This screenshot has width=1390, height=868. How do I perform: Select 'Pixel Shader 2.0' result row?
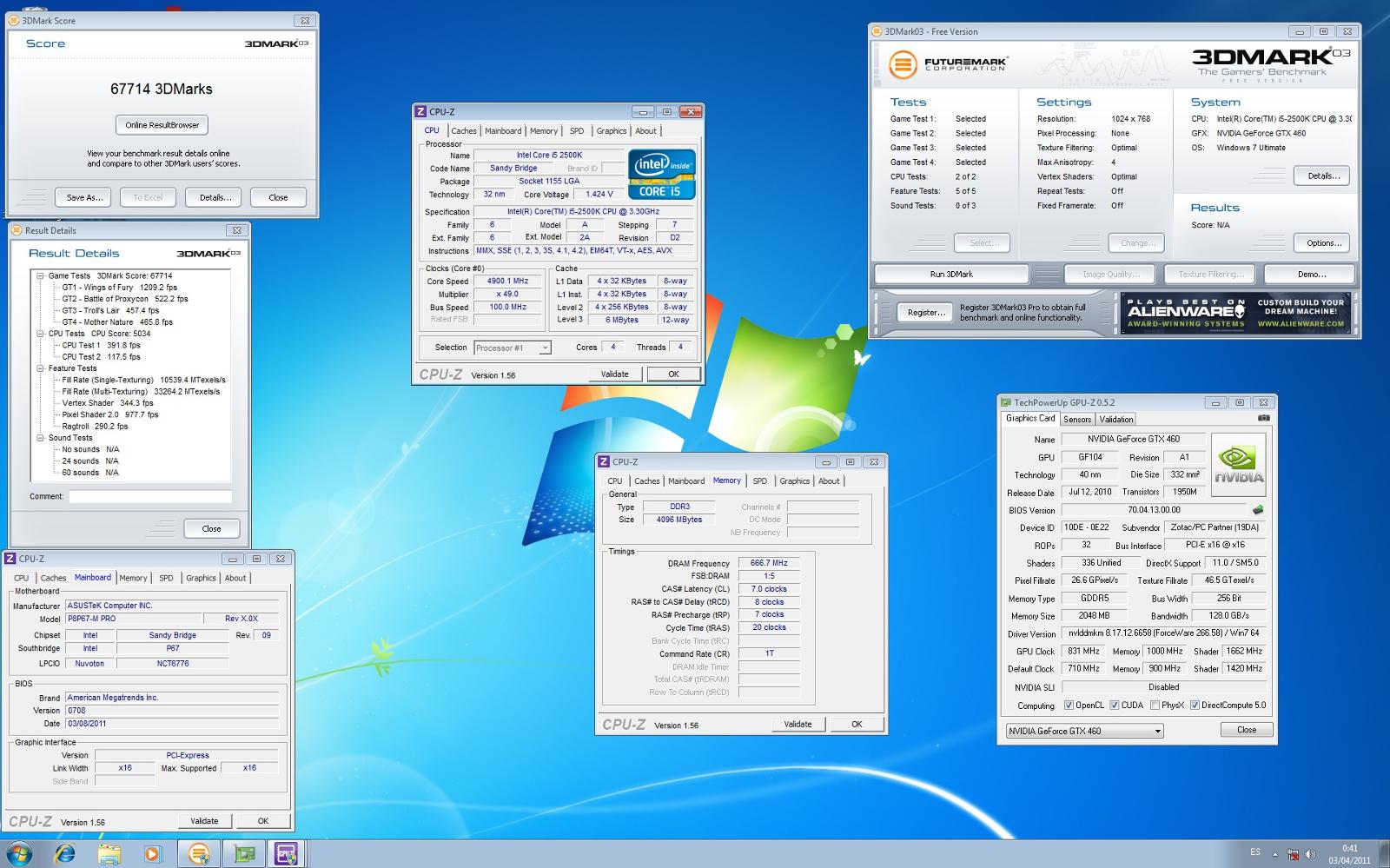coord(110,415)
